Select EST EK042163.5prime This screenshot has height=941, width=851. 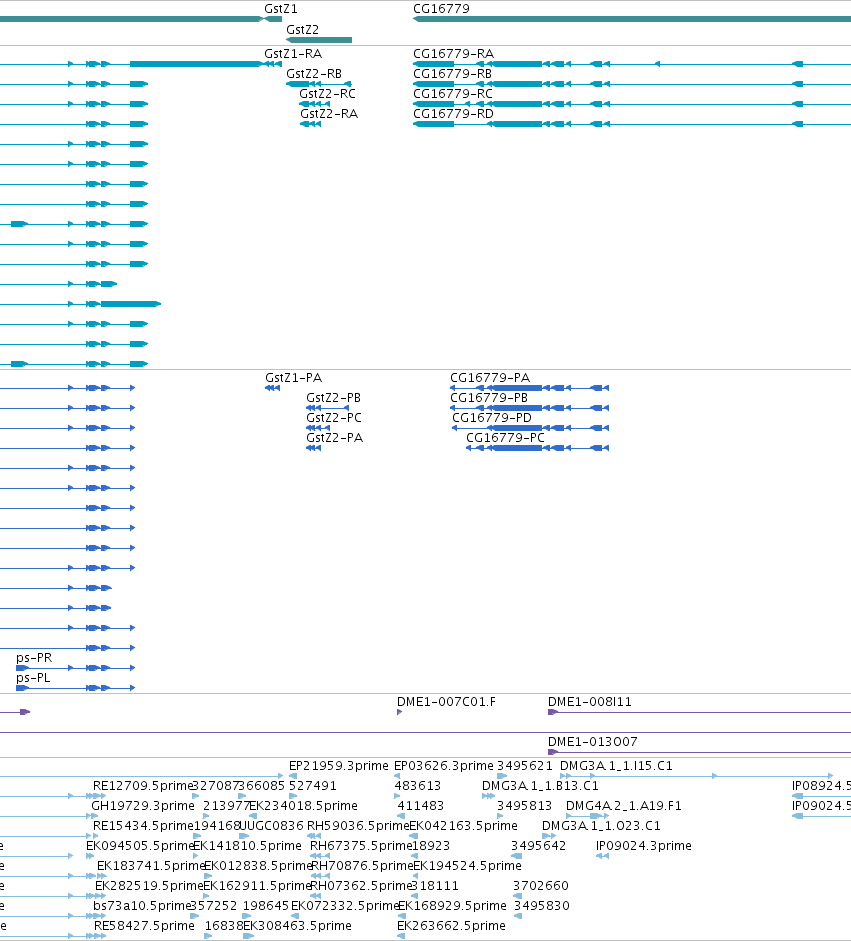coord(463,826)
